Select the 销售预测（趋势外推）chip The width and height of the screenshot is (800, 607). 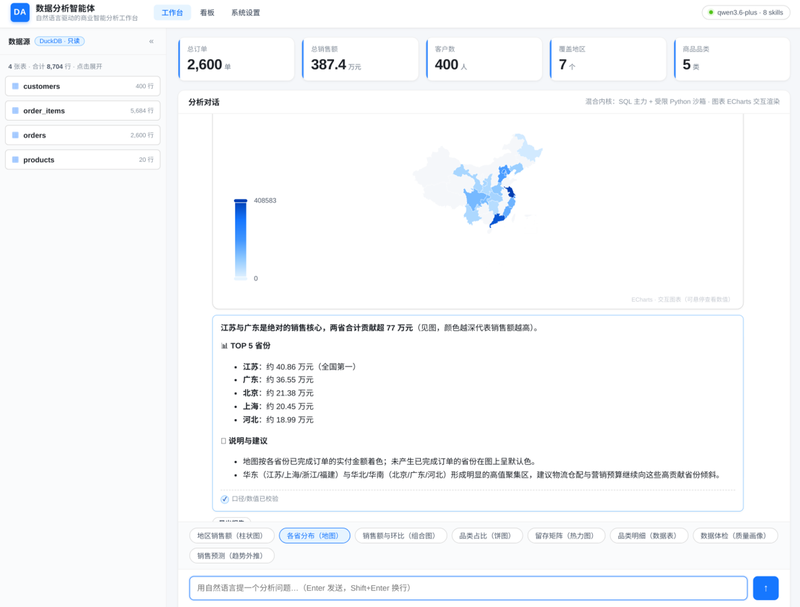pos(232,555)
